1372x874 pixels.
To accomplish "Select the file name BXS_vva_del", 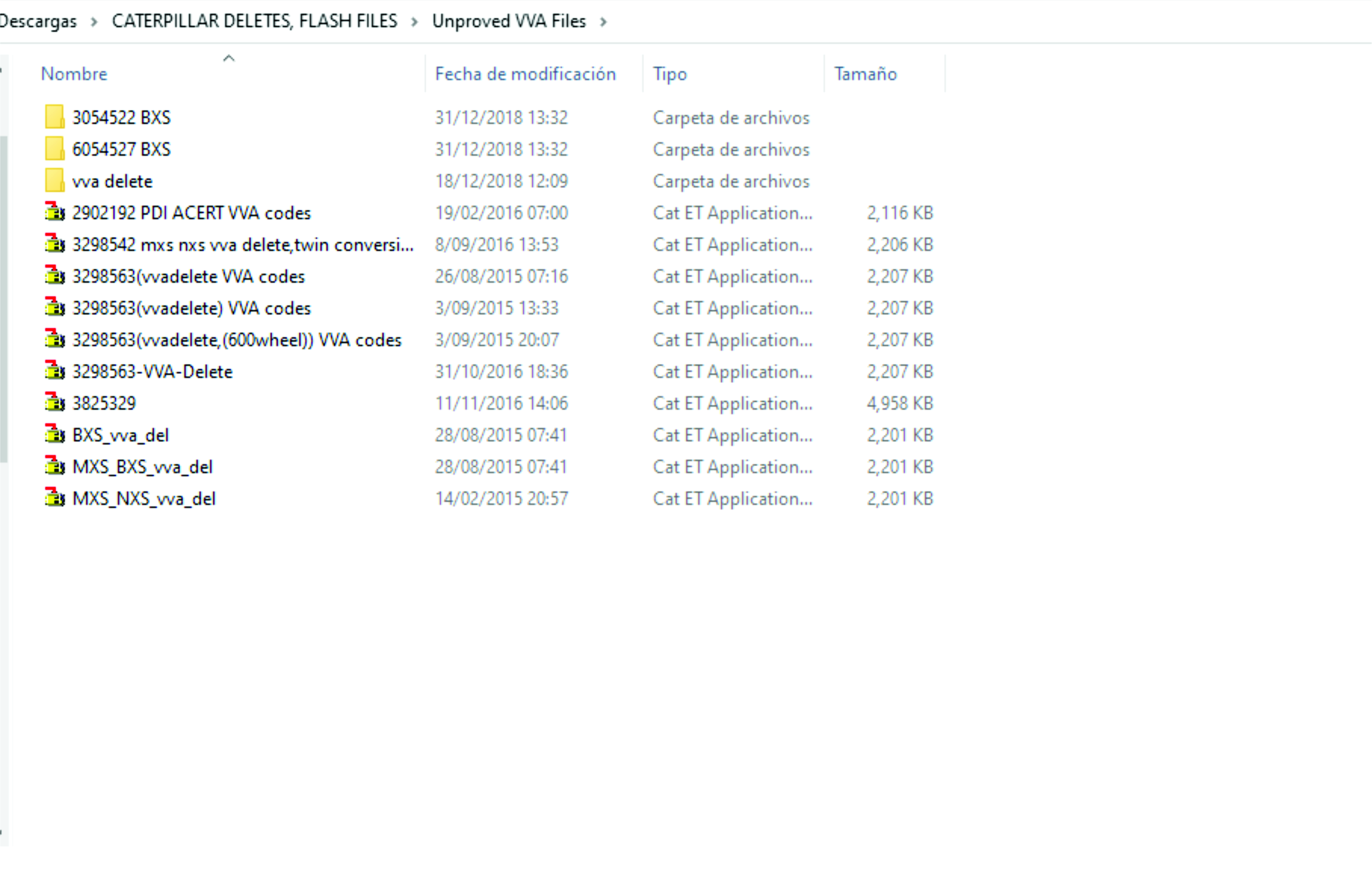I will coord(121,436).
